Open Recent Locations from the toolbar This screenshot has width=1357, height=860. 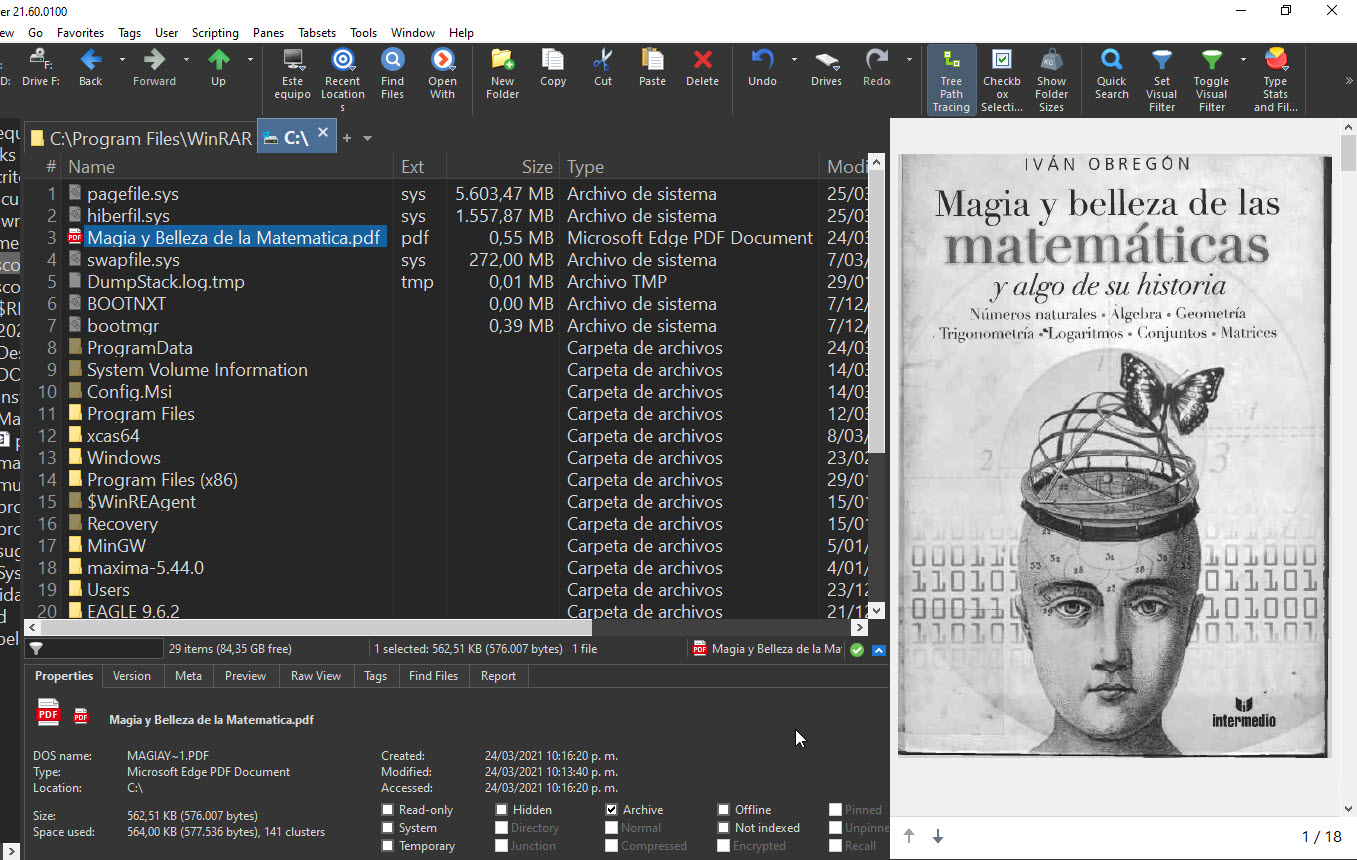tap(342, 60)
